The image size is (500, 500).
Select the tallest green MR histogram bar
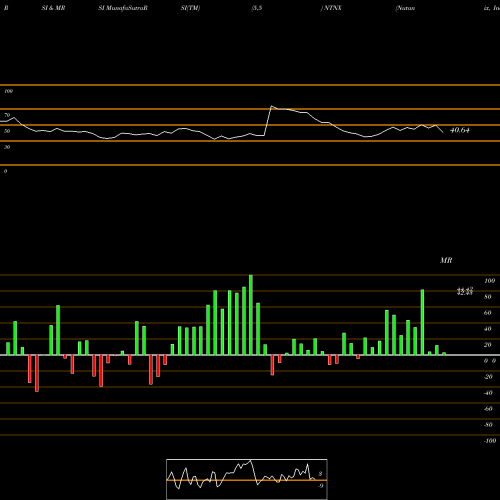(251, 315)
